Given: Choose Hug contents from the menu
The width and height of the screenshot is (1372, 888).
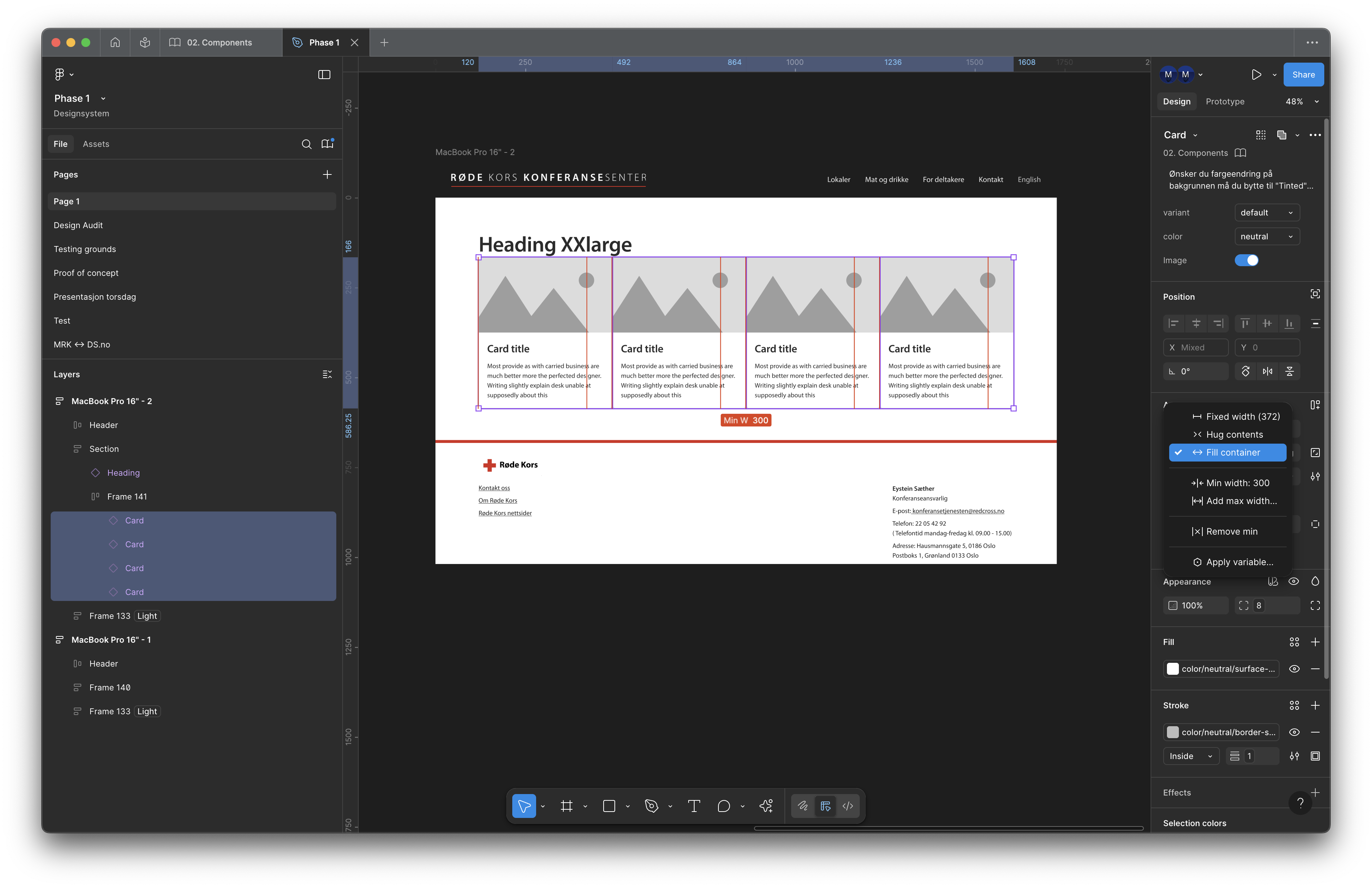Looking at the screenshot, I should (1234, 434).
